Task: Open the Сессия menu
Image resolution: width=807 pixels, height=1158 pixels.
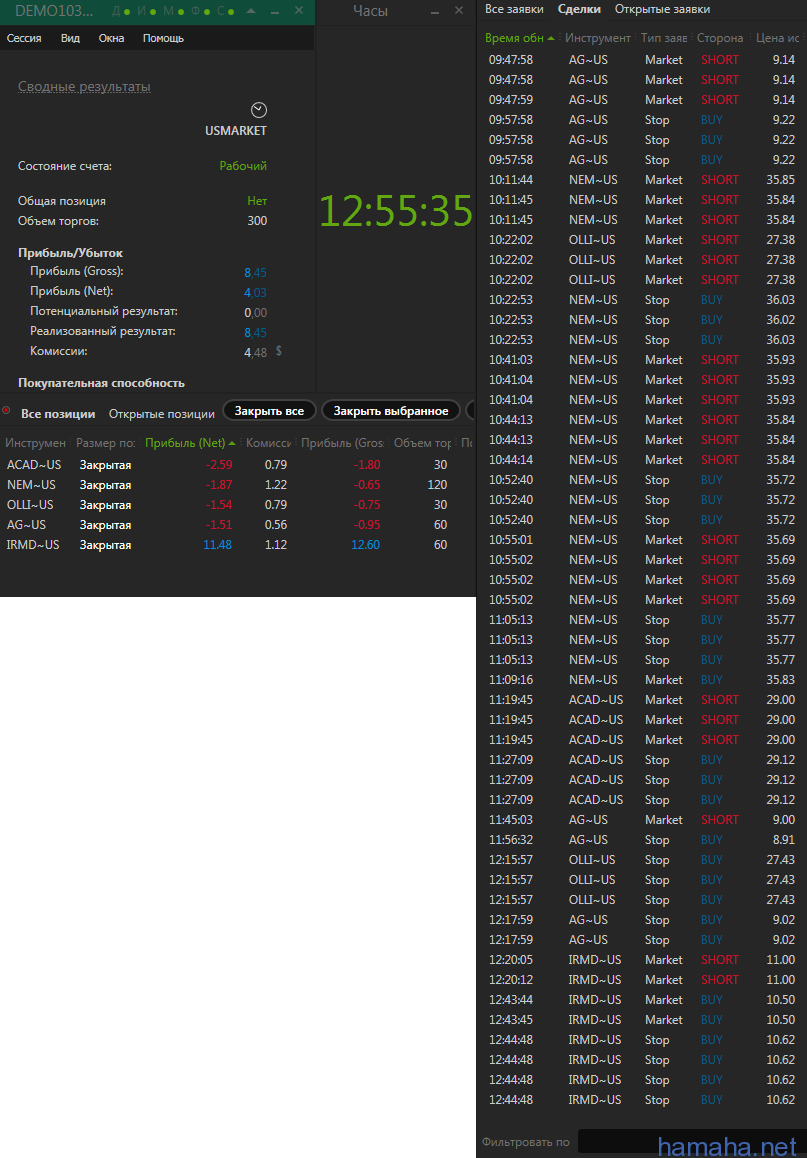Action: [24, 38]
